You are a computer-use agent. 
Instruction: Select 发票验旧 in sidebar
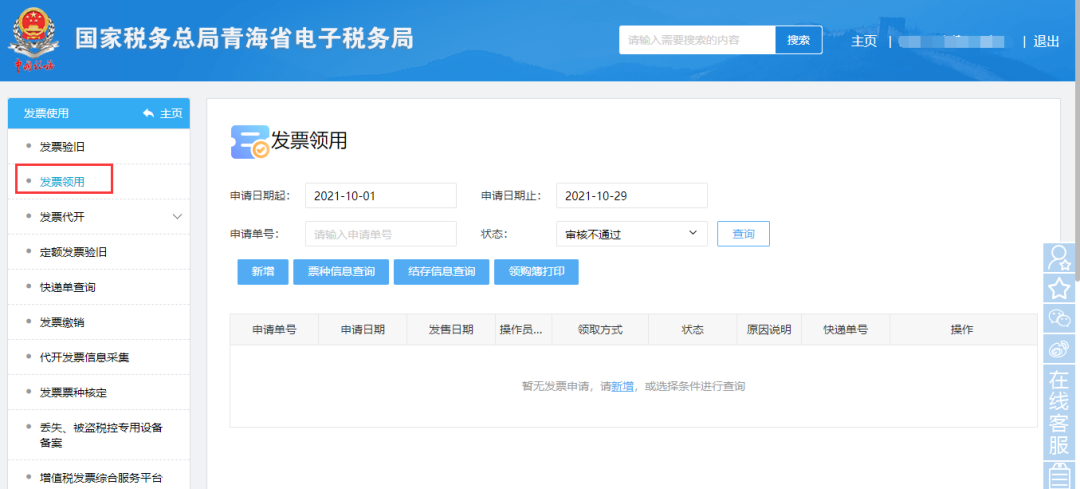pos(63,147)
